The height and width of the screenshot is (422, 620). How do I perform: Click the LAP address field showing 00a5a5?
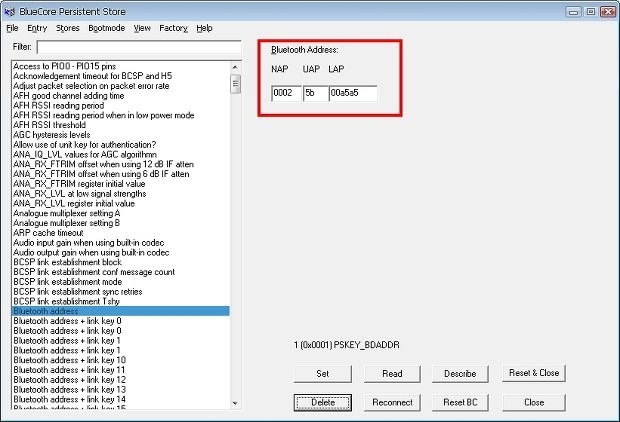pyautogui.click(x=353, y=93)
